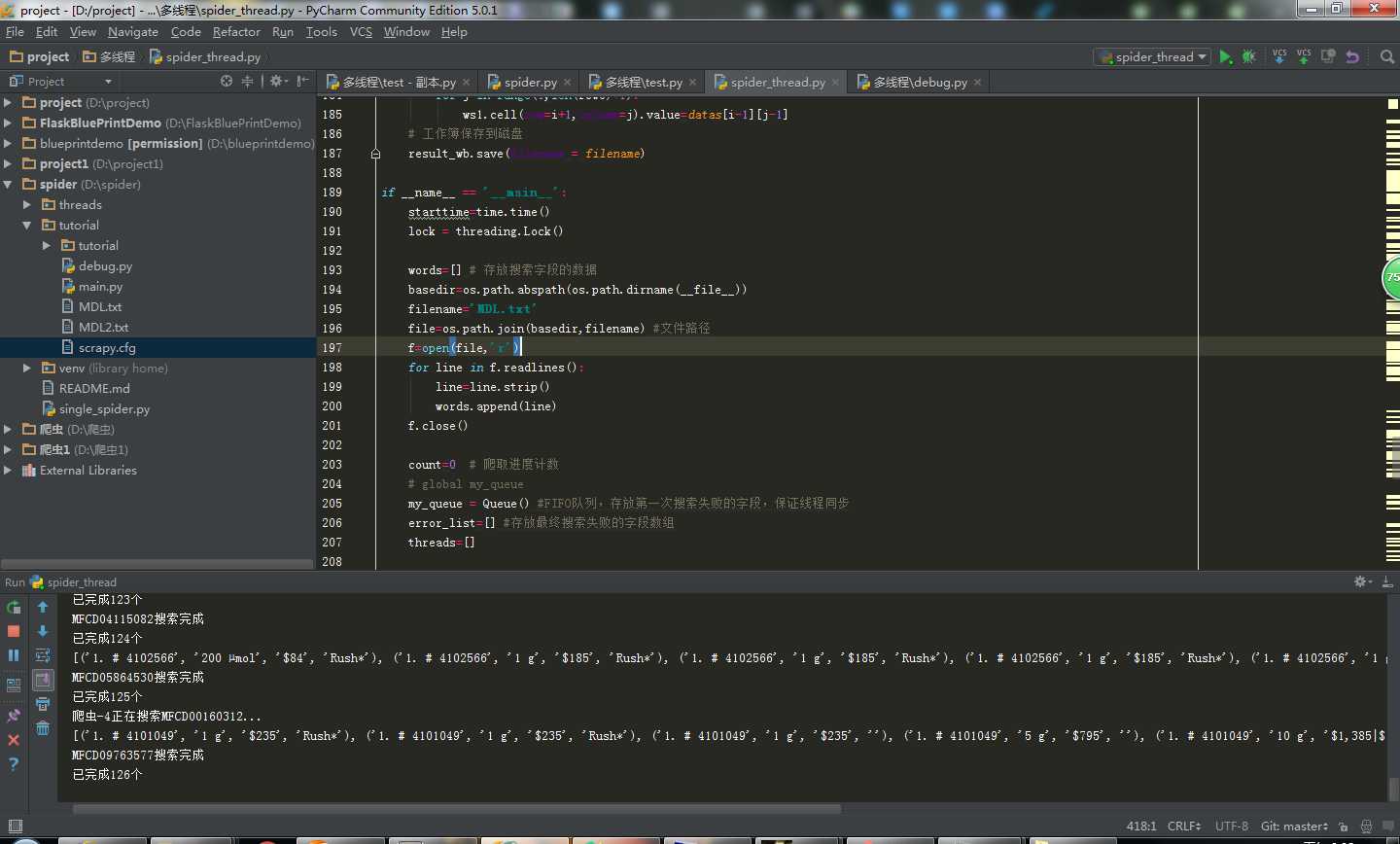Toggle read-only lock in status bar
The width and height of the screenshot is (1400, 844).
[x=1343, y=826]
